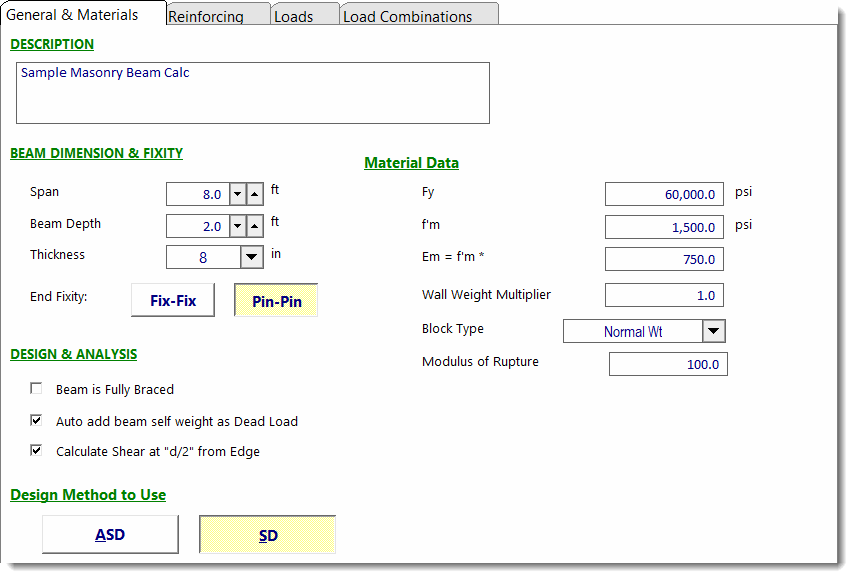
Task: Pick the SD design method button
Action: click(x=267, y=535)
